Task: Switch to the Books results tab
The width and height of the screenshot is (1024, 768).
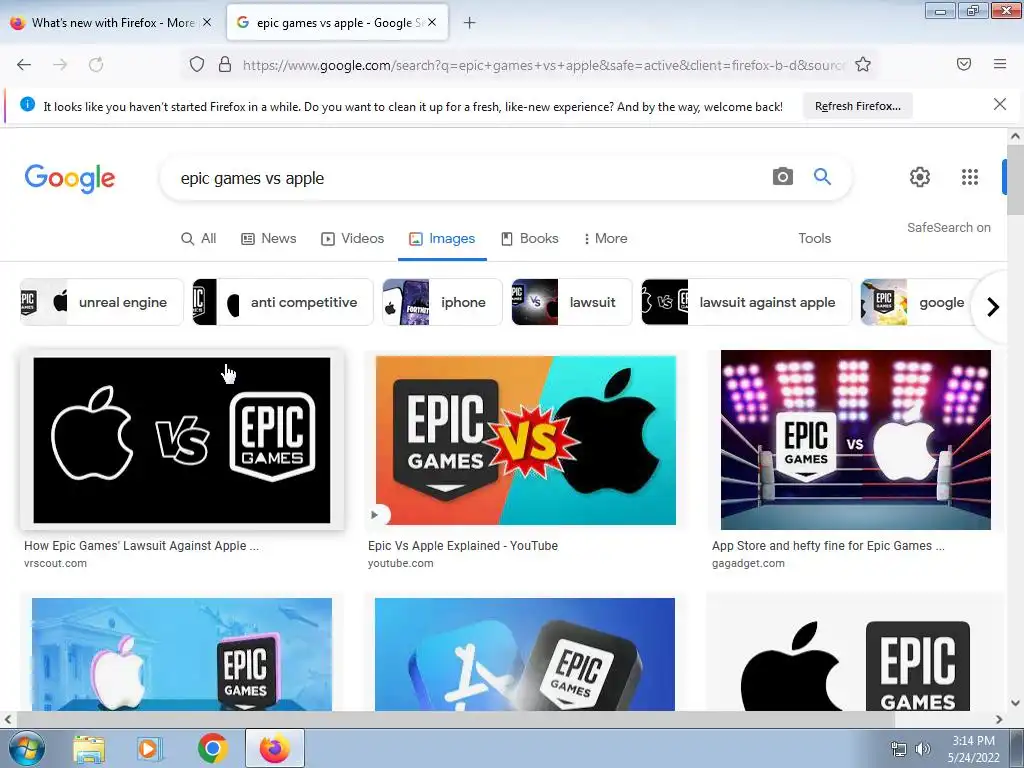Action: 530,238
